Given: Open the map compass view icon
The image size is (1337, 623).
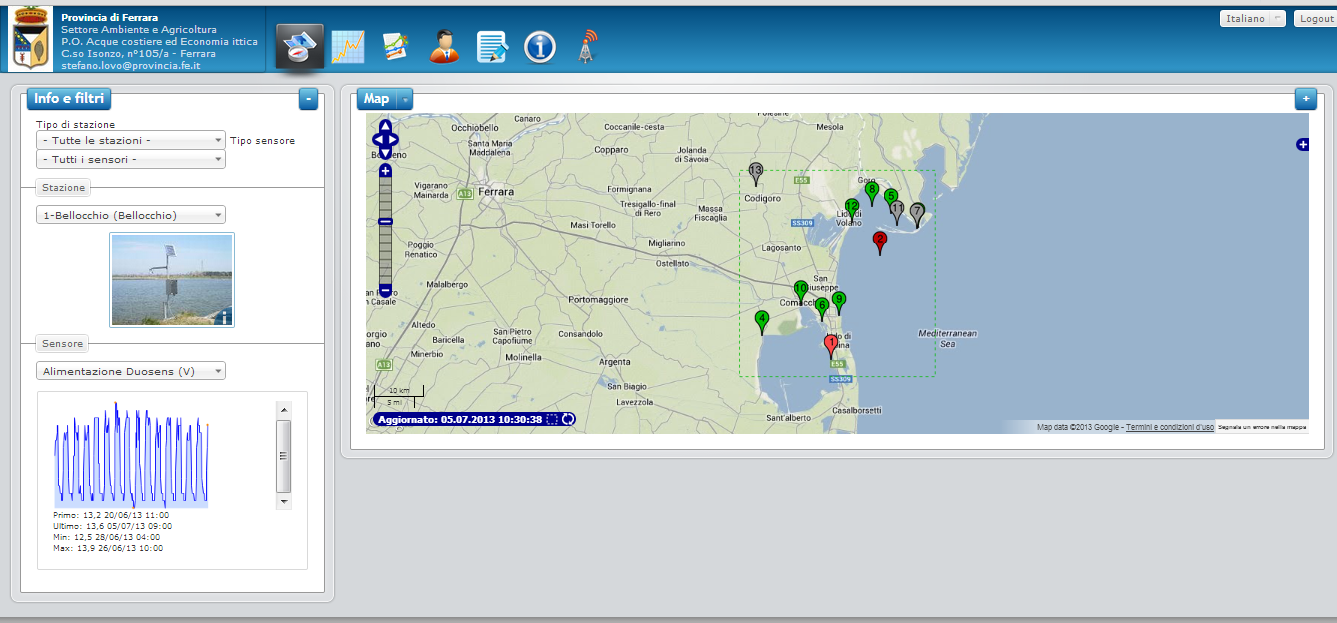Looking at the screenshot, I should pyautogui.click(x=299, y=46).
